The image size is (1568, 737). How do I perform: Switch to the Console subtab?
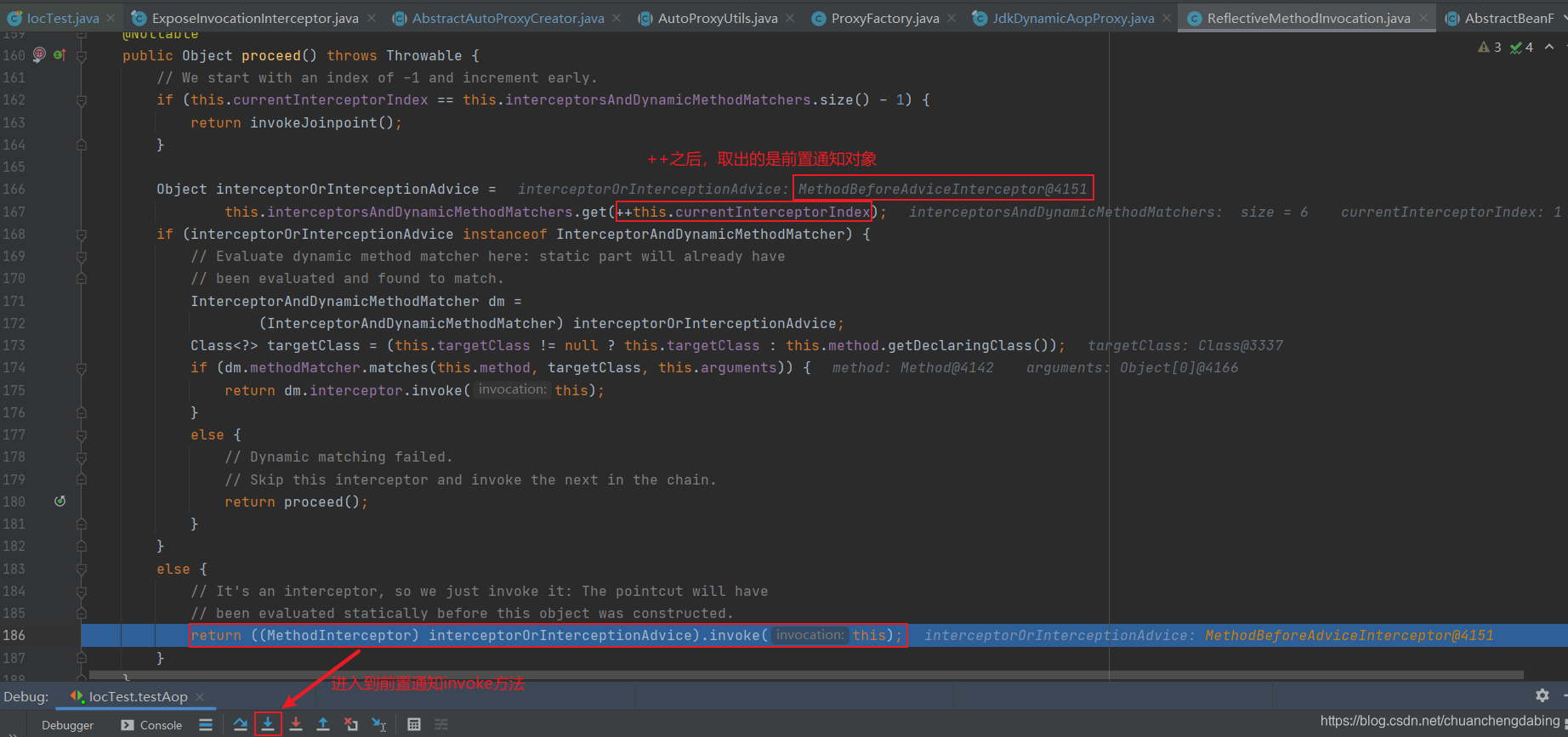point(151,725)
